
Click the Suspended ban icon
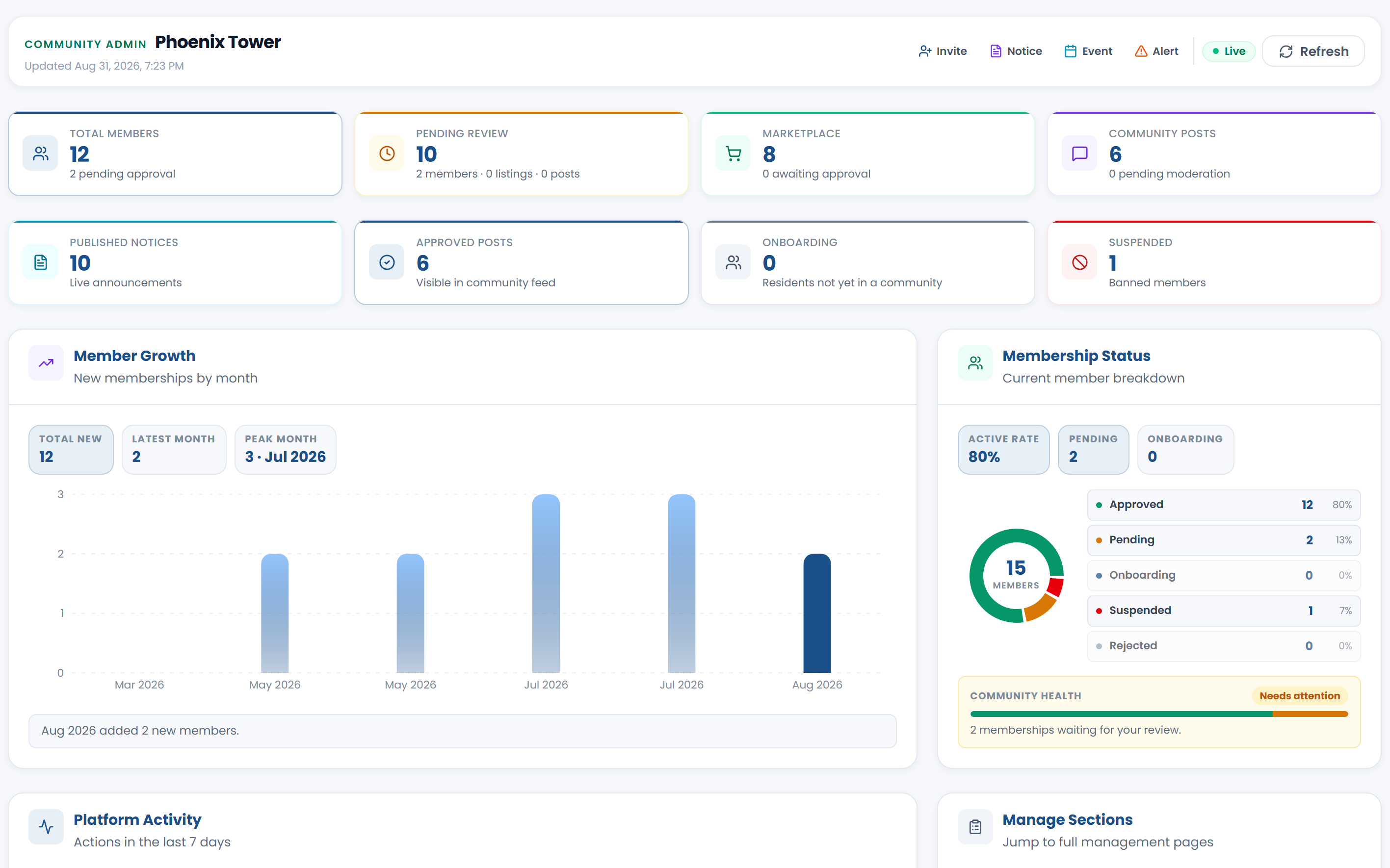tap(1079, 262)
